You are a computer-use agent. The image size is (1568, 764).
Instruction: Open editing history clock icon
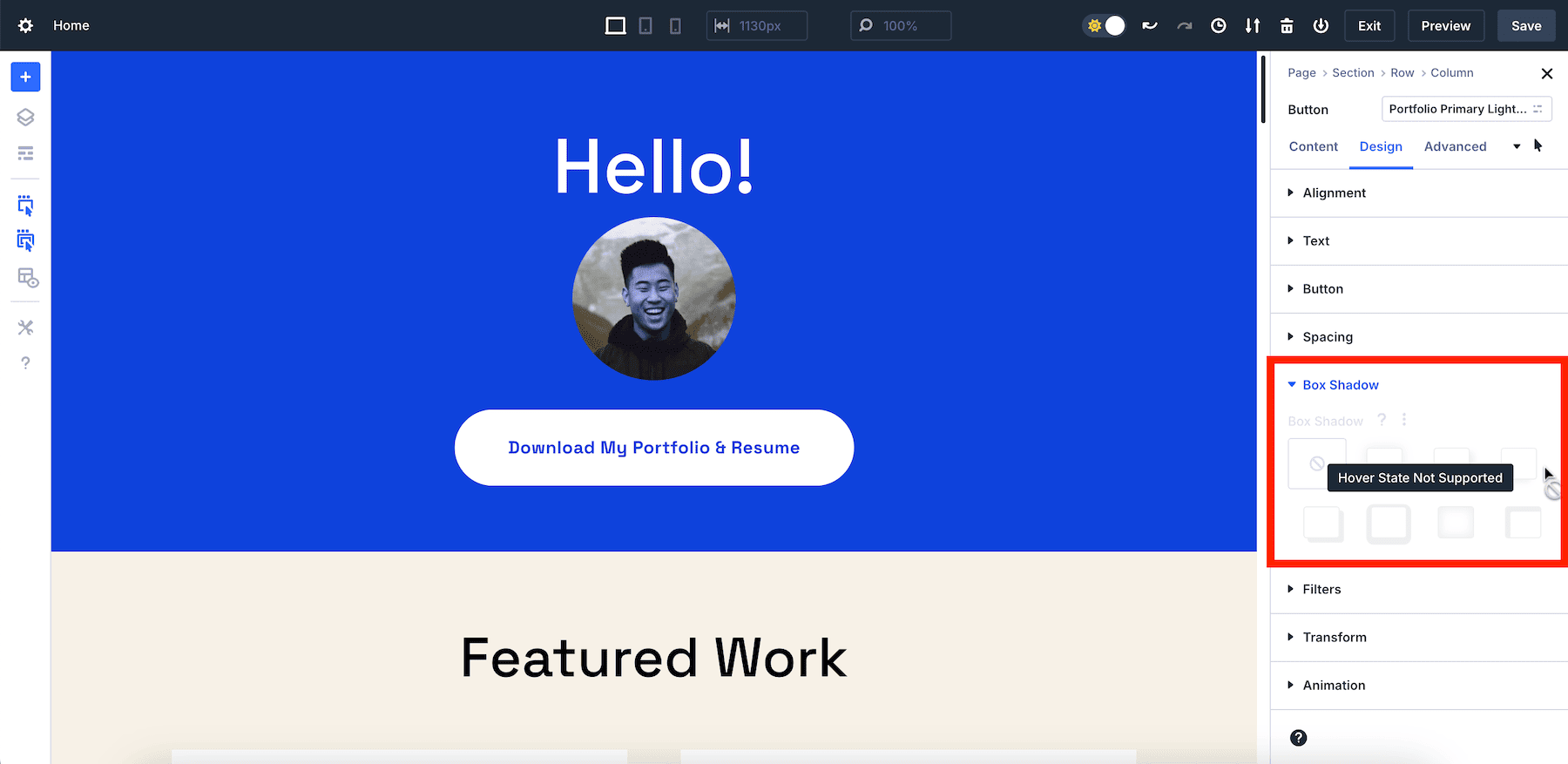click(x=1219, y=25)
